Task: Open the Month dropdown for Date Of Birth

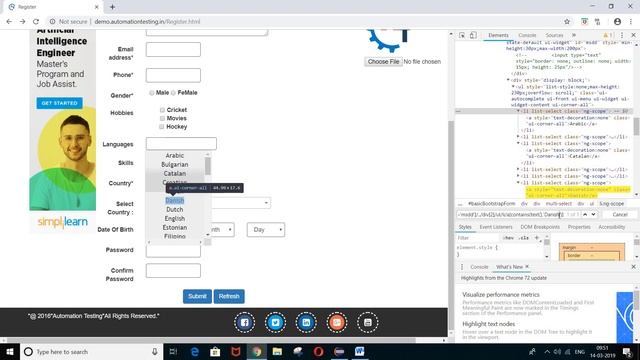Action: click(x=222, y=230)
